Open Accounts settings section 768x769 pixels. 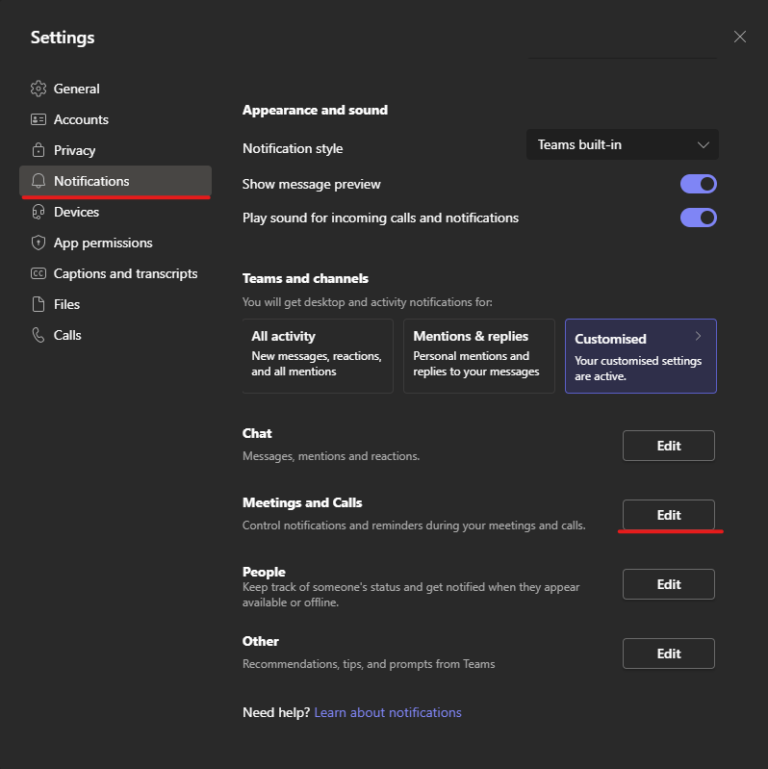115,120
